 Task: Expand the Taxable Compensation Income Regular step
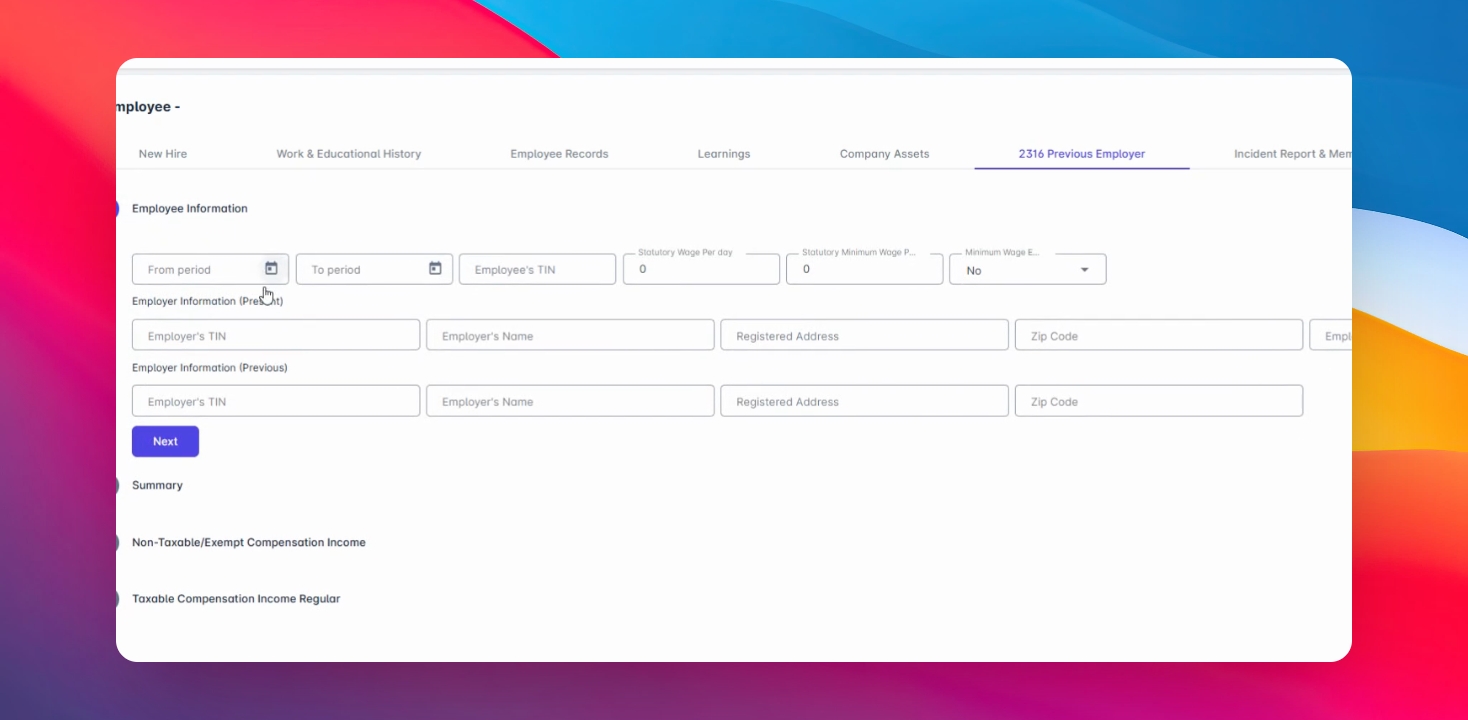click(x=236, y=599)
